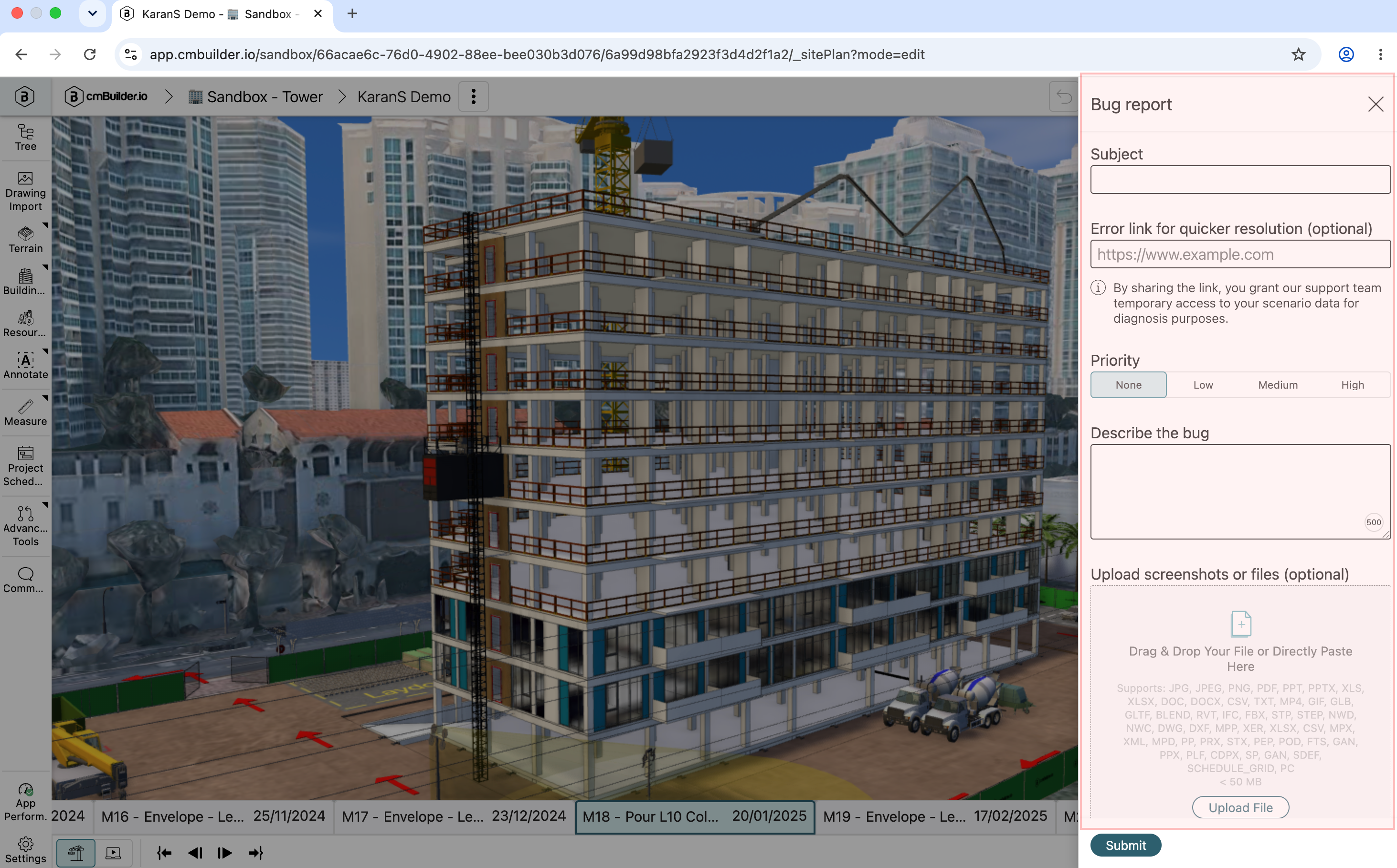Open the Tree panel icon
Viewport: 1397px width, 868px height.
pyautogui.click(x=25, y=138)
